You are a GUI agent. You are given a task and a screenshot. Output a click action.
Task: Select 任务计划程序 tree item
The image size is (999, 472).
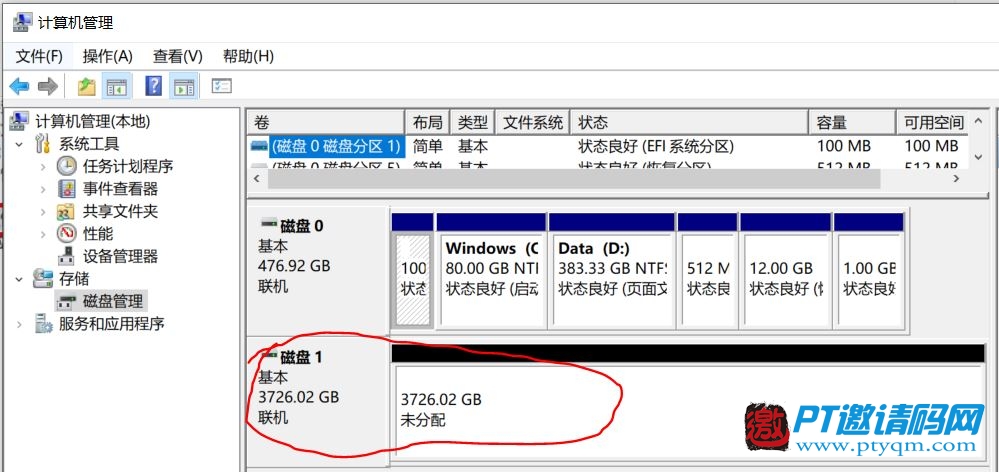[127, 166]
